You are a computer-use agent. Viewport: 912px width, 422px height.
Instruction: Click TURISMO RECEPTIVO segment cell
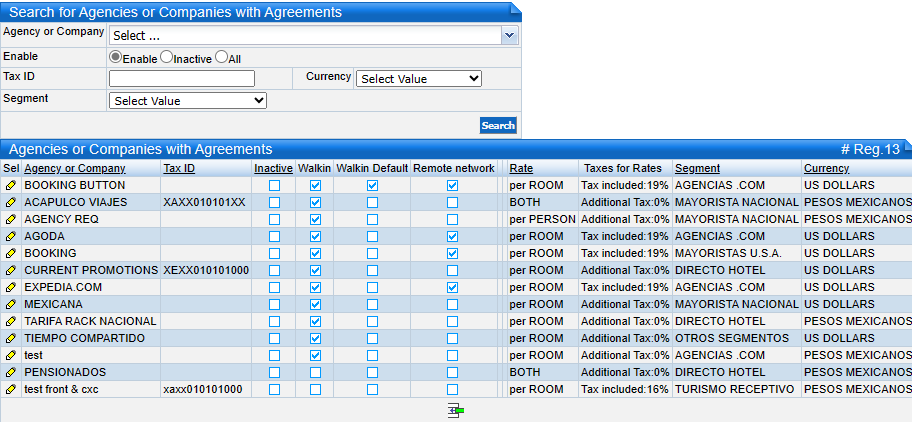(734, 389)
